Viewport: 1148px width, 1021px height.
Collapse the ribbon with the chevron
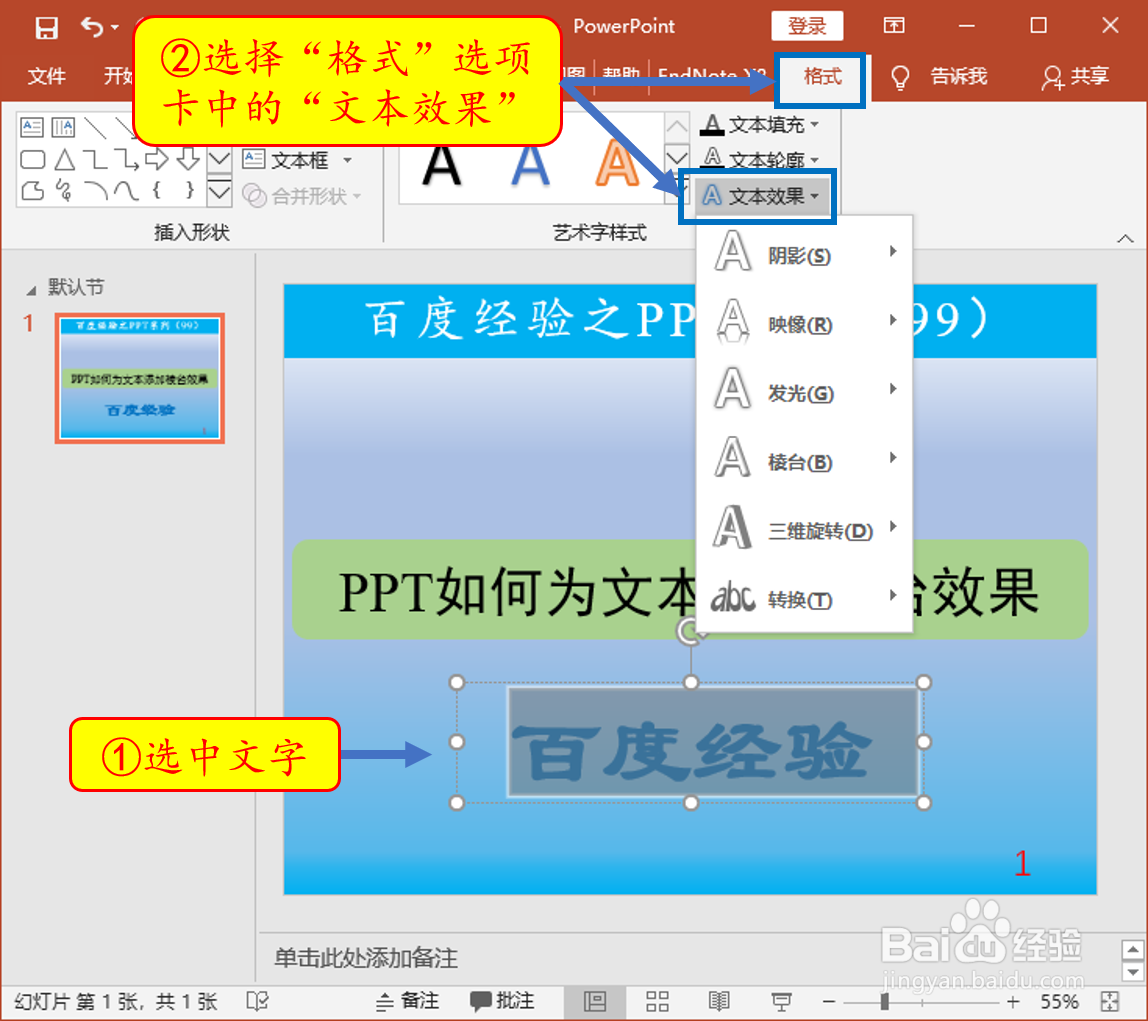(x=1125, y=239)
